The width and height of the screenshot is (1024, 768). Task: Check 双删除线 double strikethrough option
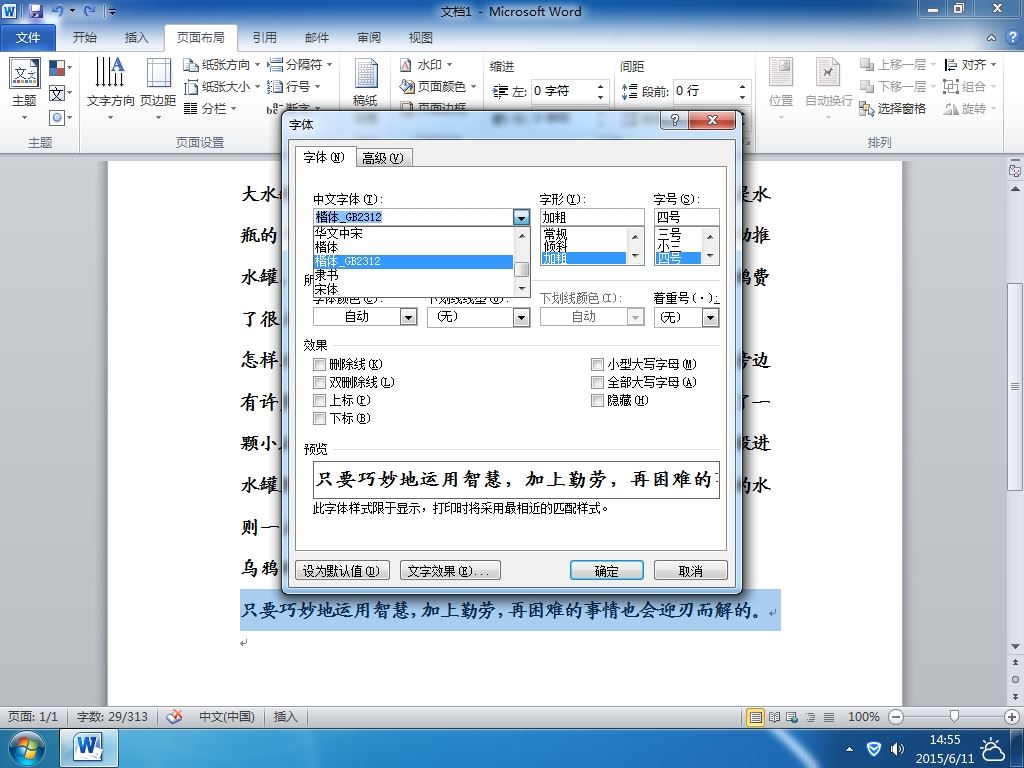click(x=319, y=382)
